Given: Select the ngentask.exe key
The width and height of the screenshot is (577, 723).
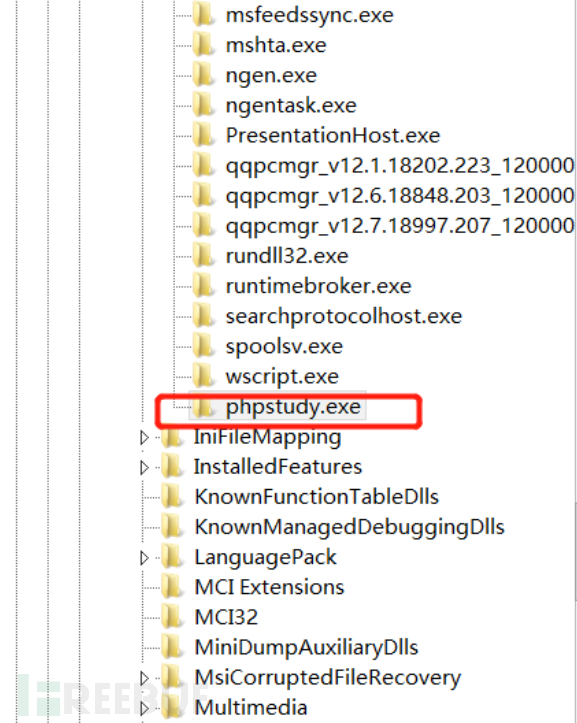Looking at the screenshot, I should pyautogui.click(x=291, y=106).
